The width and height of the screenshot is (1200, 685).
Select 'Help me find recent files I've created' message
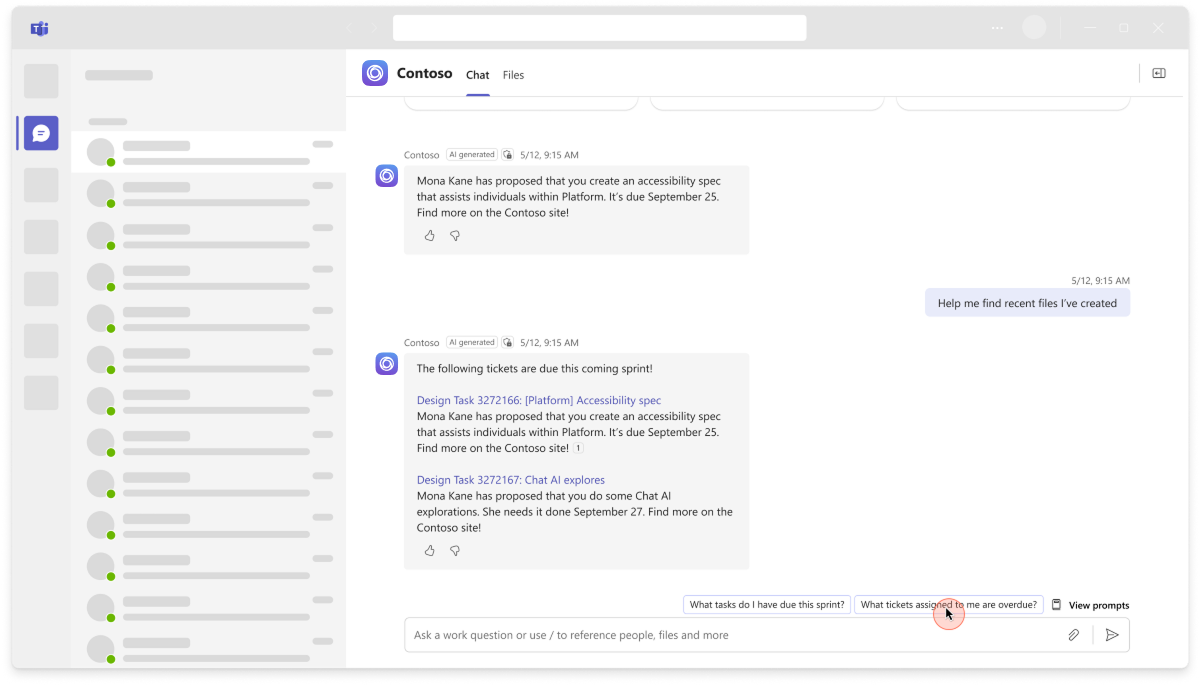point(1027,303)
